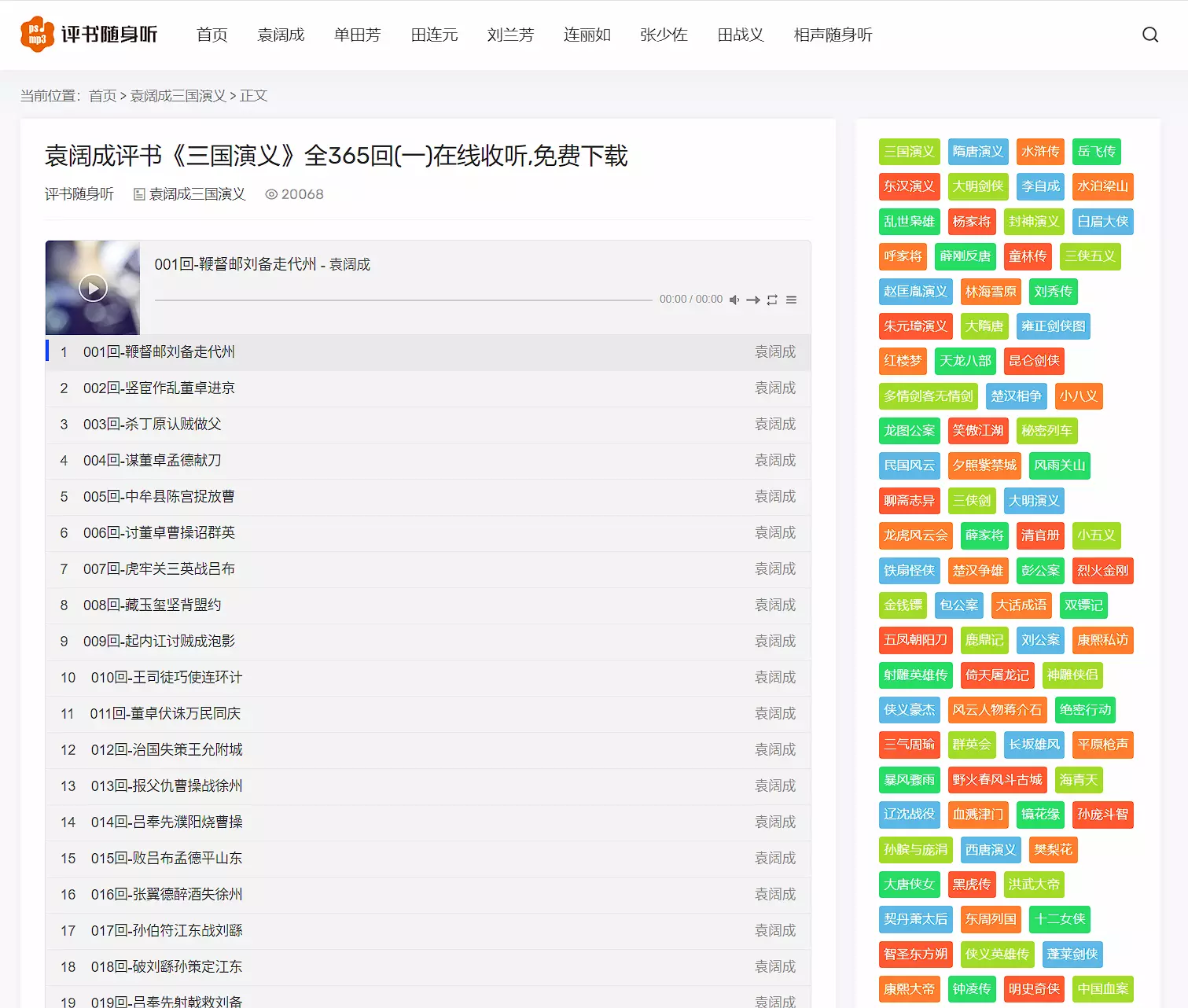This screenshot has height=1008, width=1188.
Task: Select track 004回-谋董卓孟德献刀 in playlist
Action: coord(152,460)
